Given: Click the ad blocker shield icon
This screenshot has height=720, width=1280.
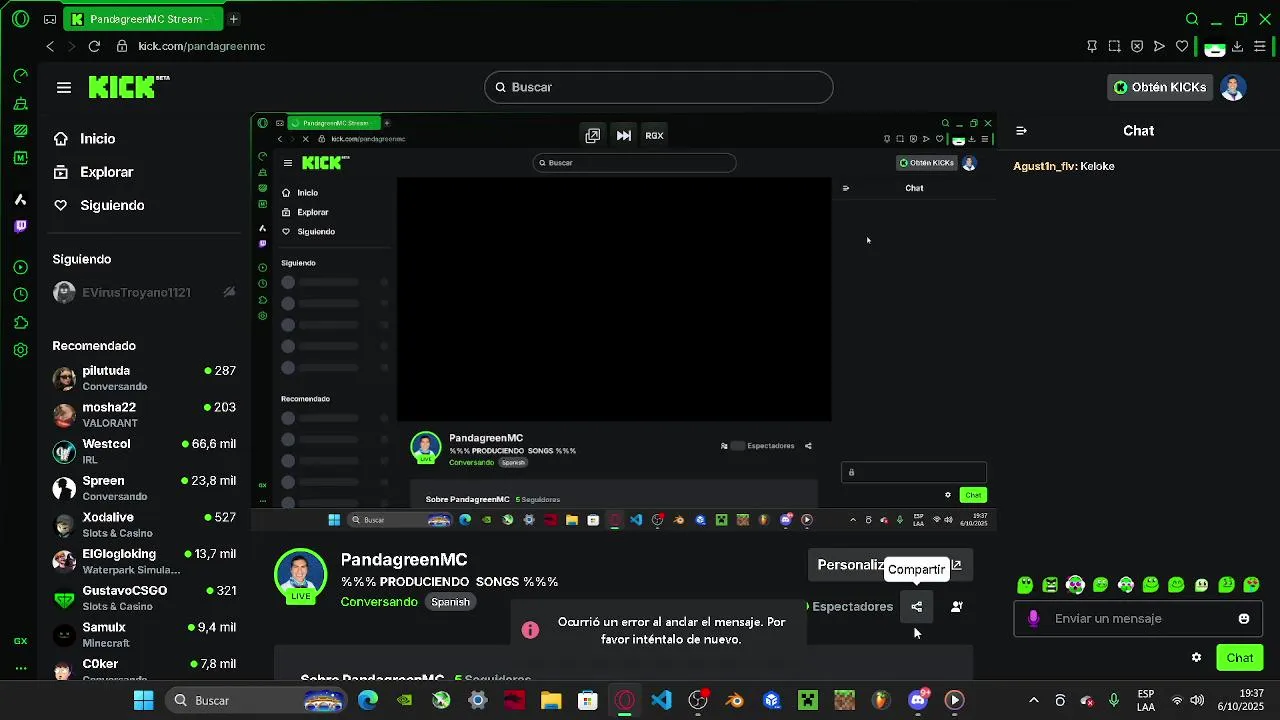Looking at the screenshot, I should point(1137,46).
